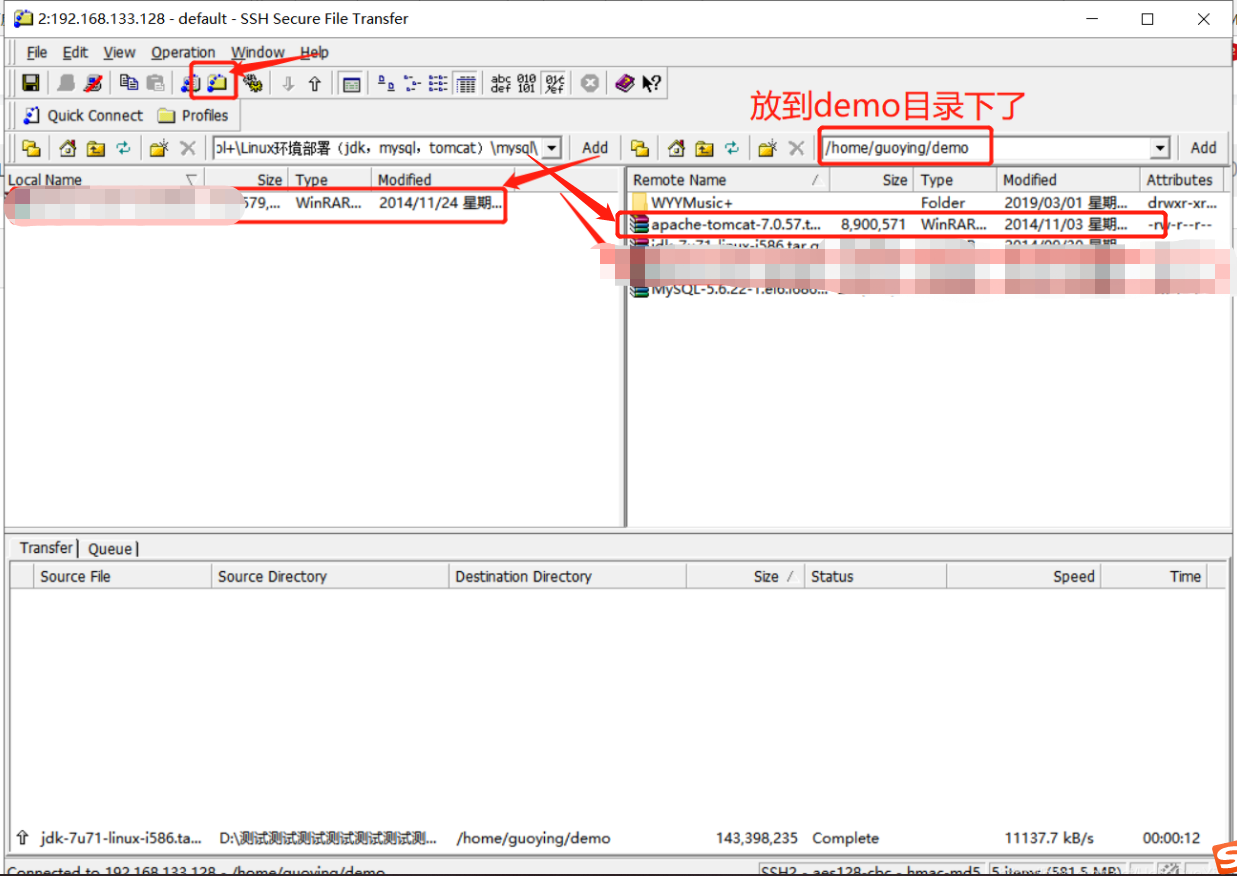The image size is (1237, 876).
Task: Open the File menu
Action: tap(37, 52)
